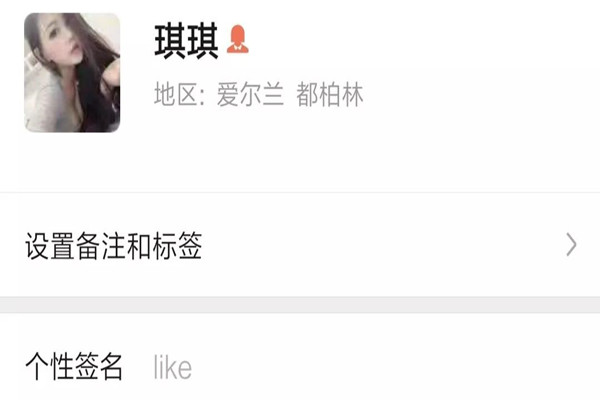Select the signature text like
This screenshot has width=600, height=400.
pyautogui.click(x=173, y=367)
